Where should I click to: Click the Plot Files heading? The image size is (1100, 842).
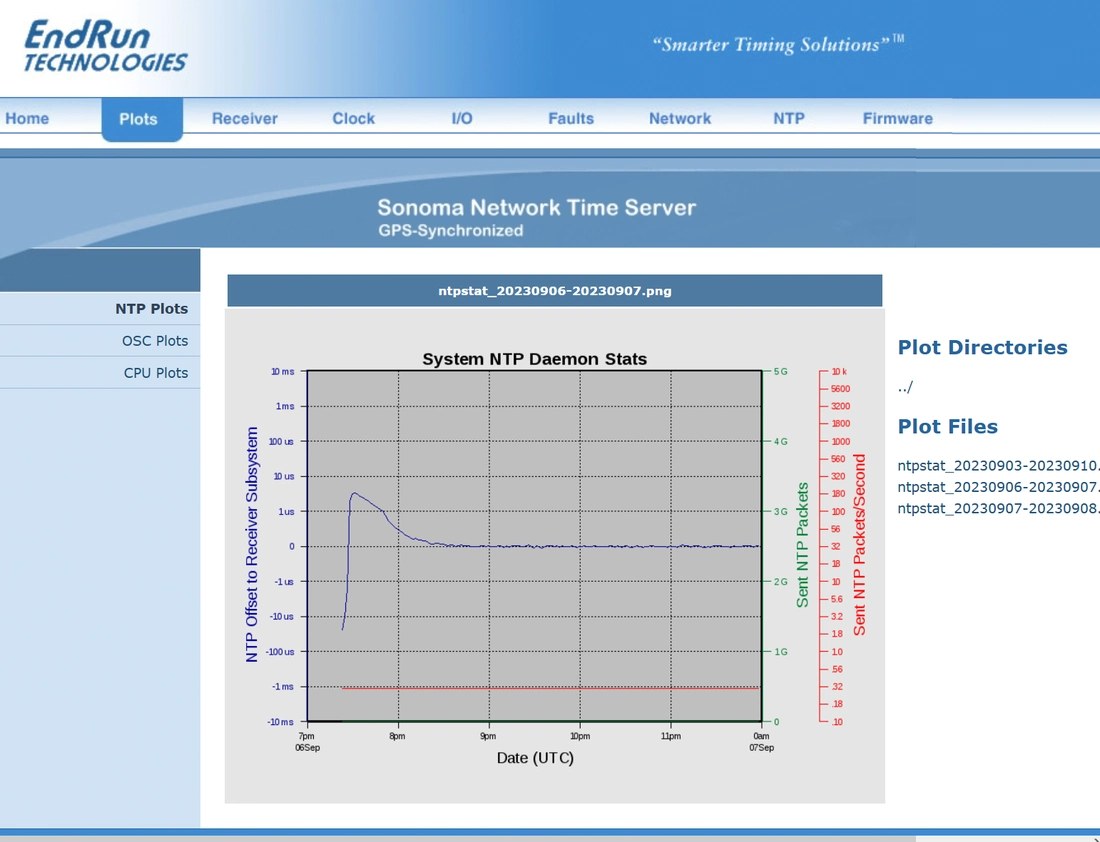pos(948,427)
